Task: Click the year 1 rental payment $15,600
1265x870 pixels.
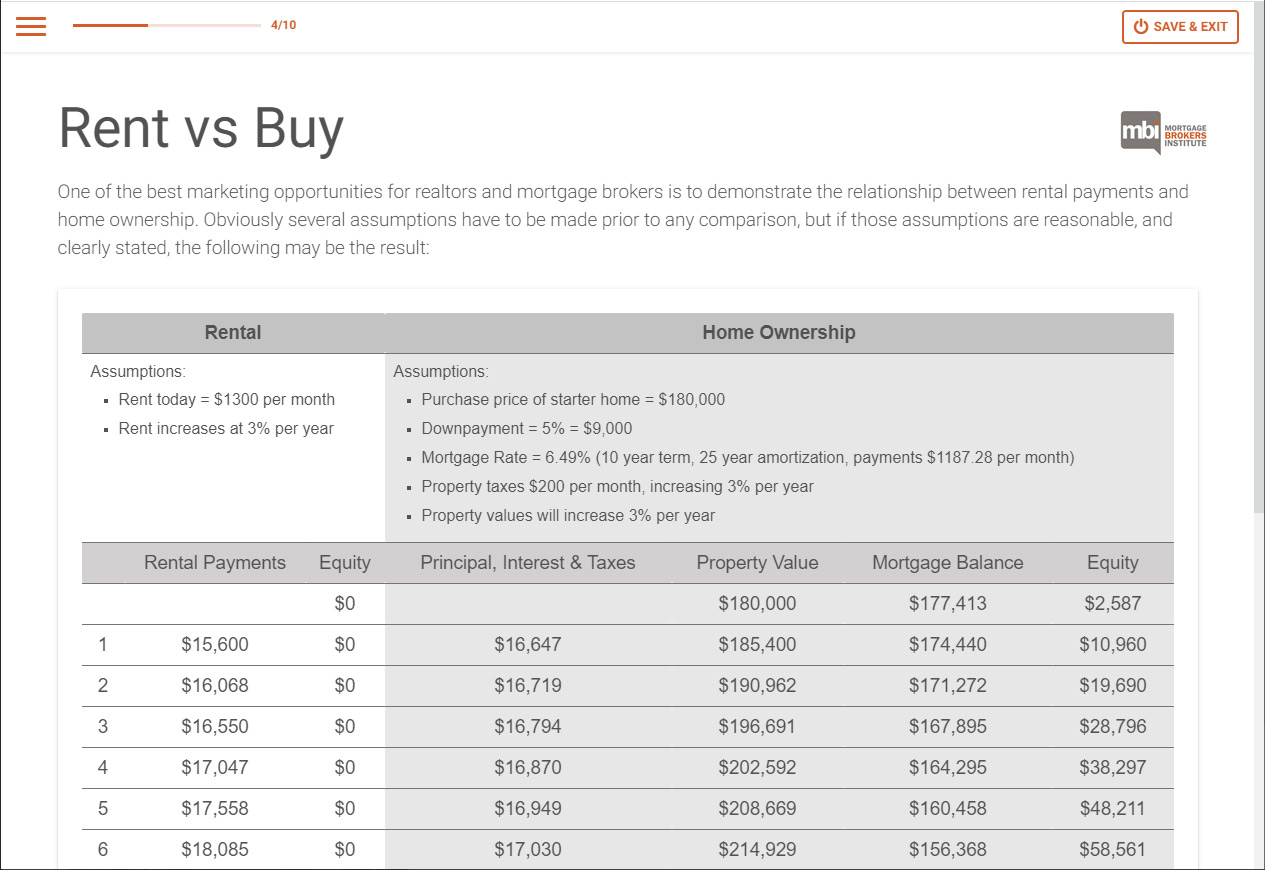Action: (x=215, y=645)
